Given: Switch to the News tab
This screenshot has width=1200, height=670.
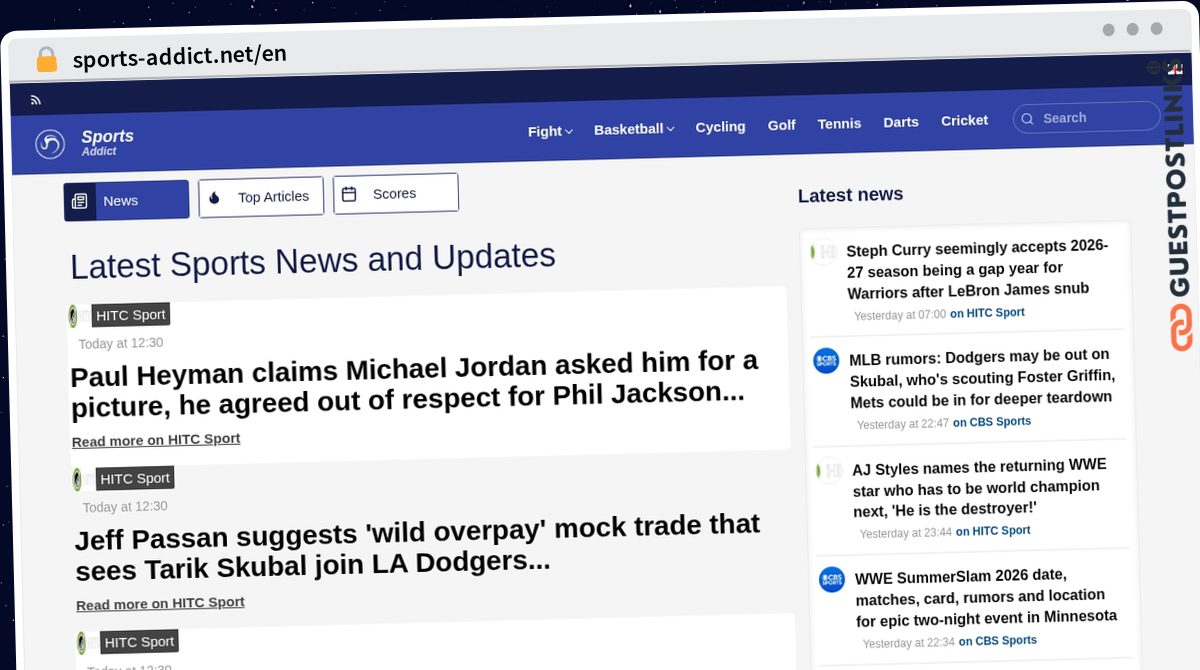Looking at the screenshot, I should click(126, 200).
